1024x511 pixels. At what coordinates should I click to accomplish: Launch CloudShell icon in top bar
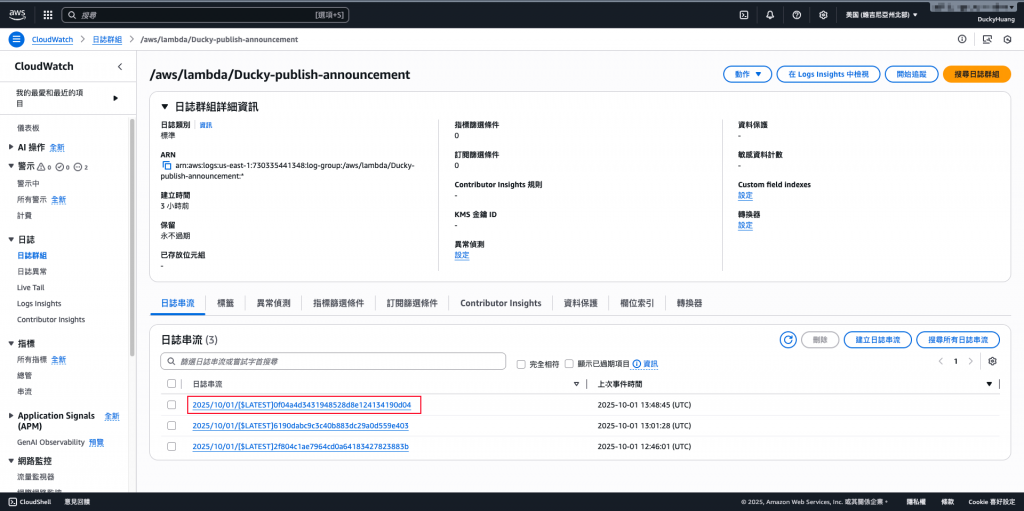tap(743, 14)
